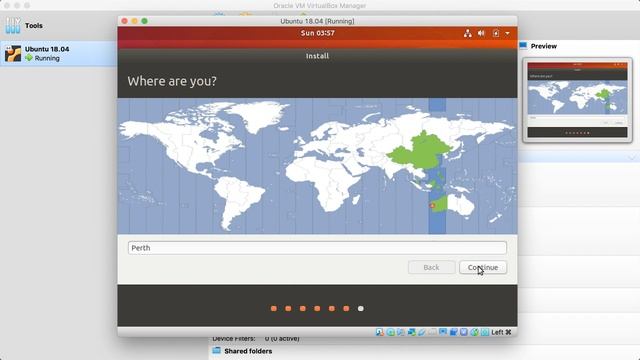Viewport: 640px width, 360px height.
Task: Click the Continue button in installer
Action: (x=483, y=267)
